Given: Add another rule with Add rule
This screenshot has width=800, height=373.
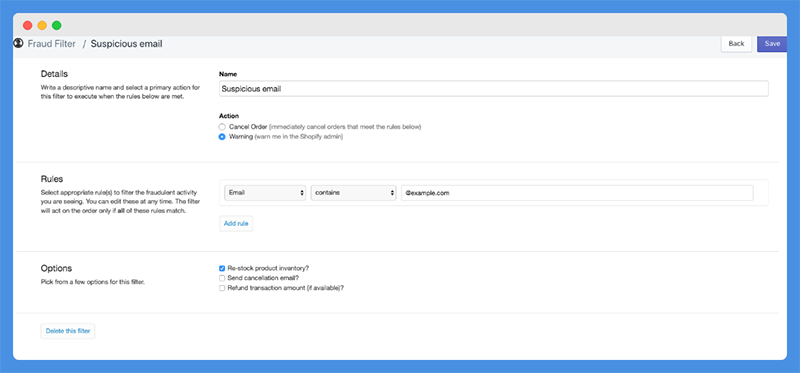Looking at the screenshot, I should pos(236,223).
